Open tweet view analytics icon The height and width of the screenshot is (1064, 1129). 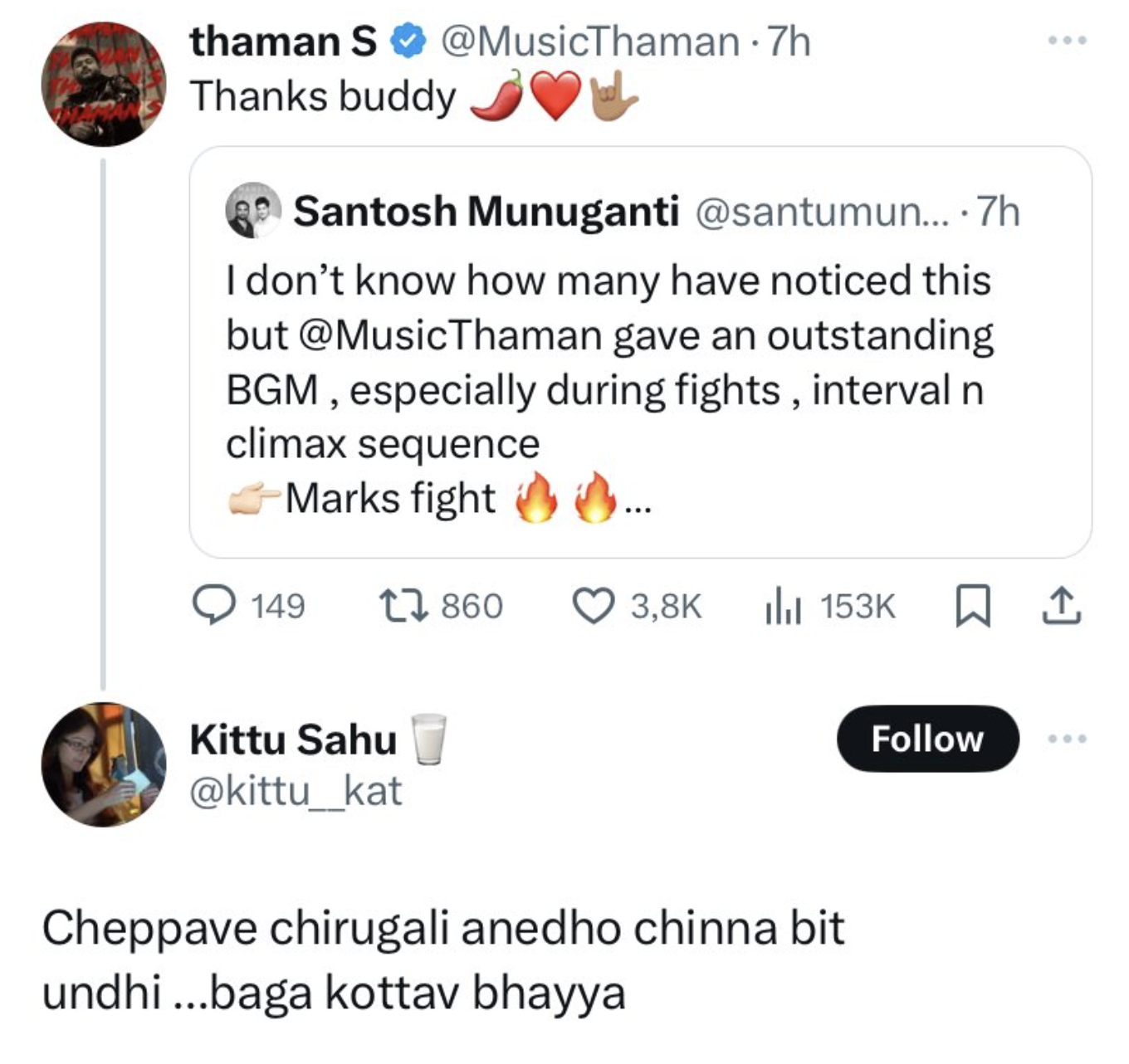tap(782, 605)
